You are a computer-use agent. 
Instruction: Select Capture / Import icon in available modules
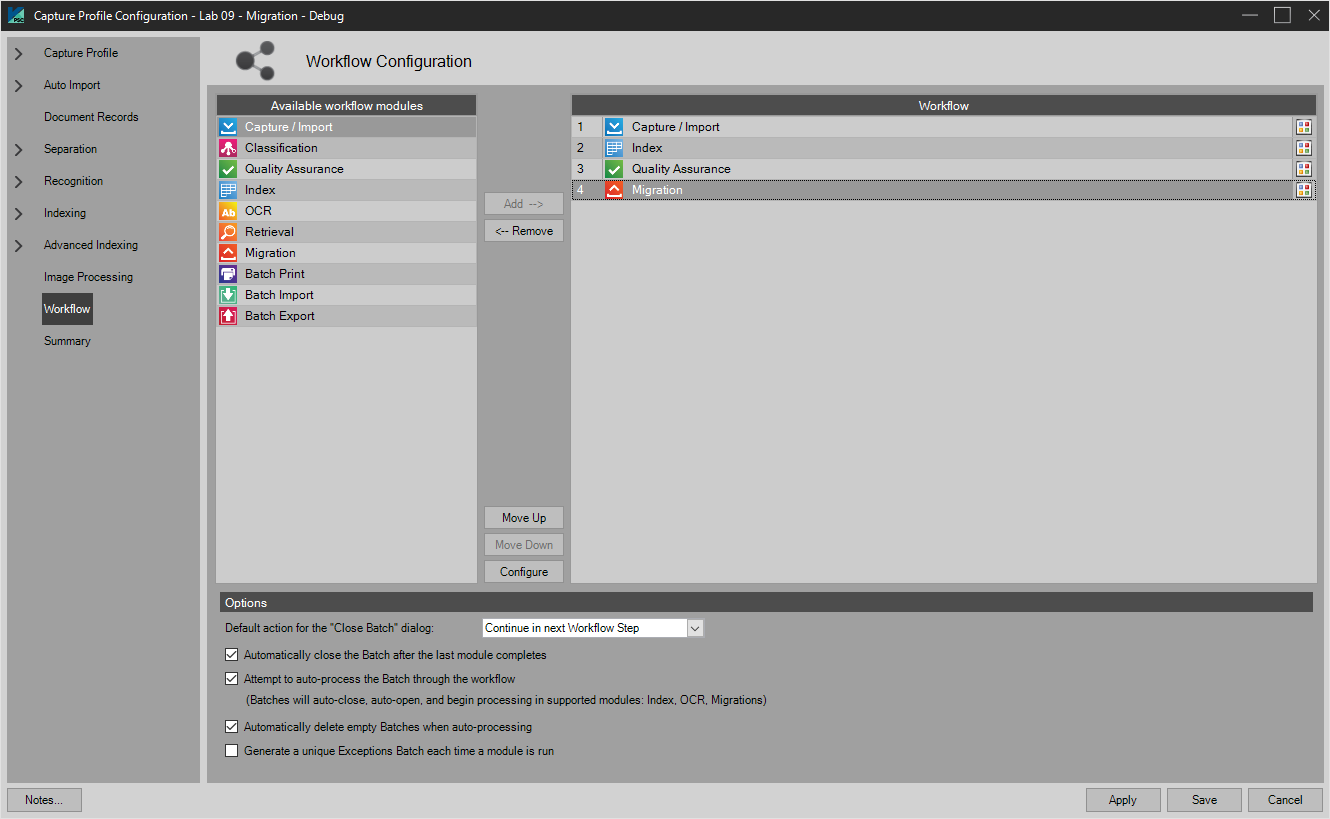228,127
